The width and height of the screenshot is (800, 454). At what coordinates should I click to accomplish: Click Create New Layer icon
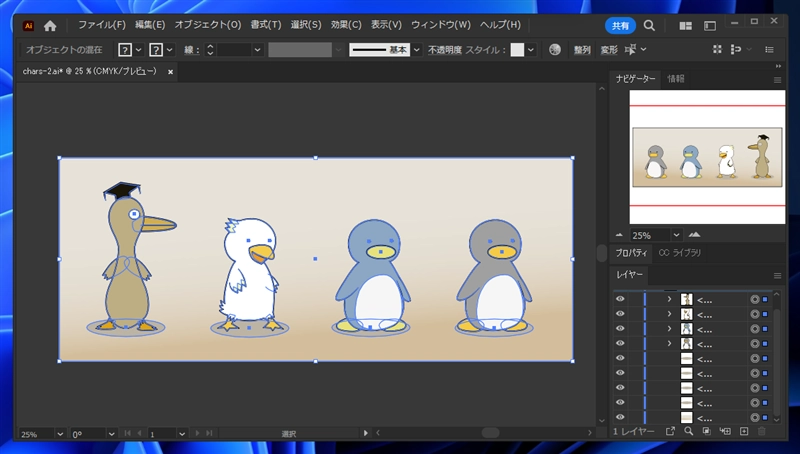click(x=744, y=432)
